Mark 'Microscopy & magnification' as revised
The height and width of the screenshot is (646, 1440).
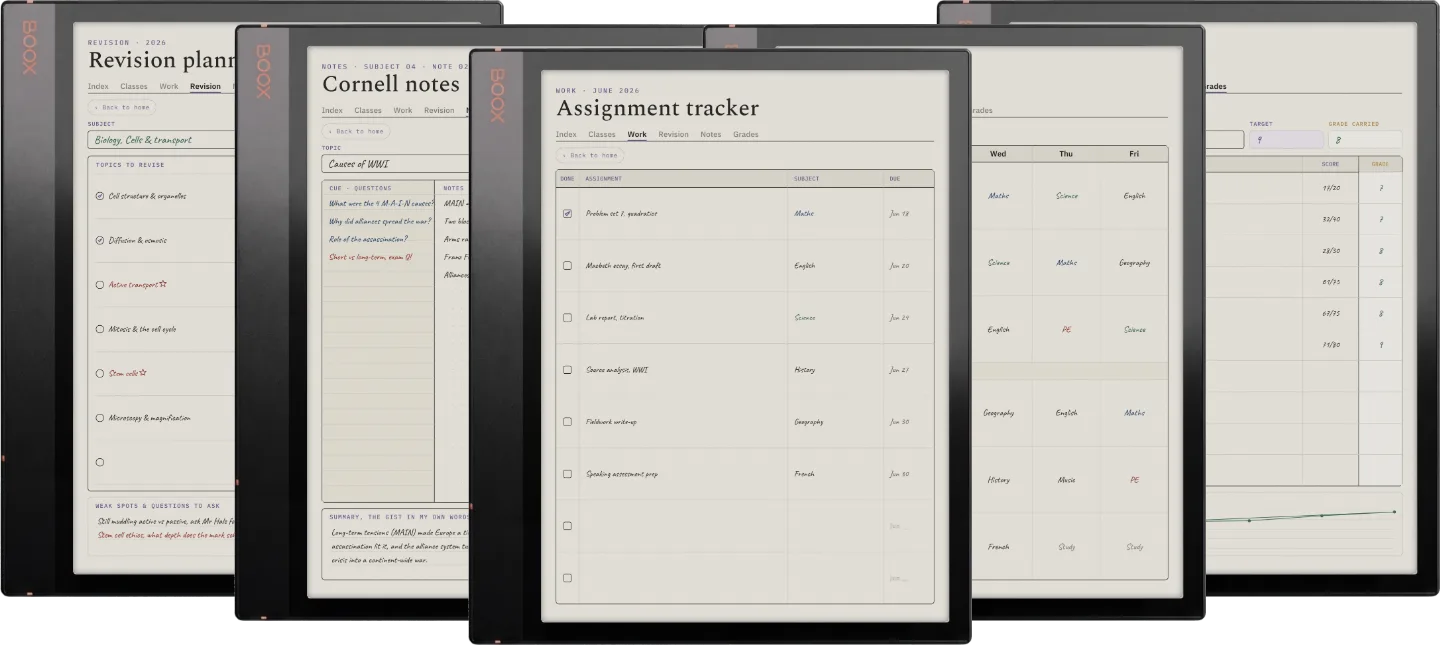99,418
